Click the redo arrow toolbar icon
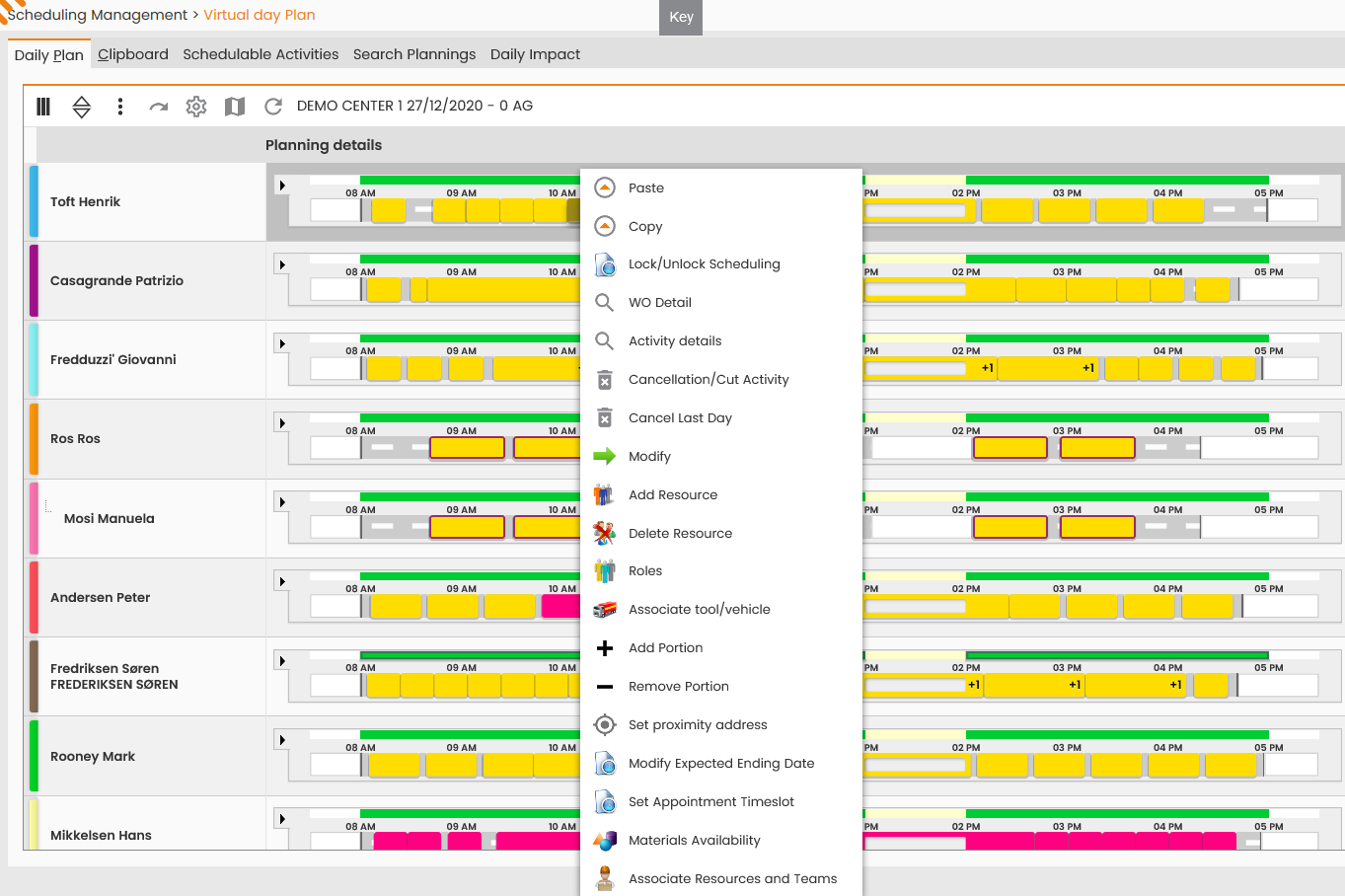Image resolution: width=1345 pixels, height=896 pixels. [x=158, y=107]
